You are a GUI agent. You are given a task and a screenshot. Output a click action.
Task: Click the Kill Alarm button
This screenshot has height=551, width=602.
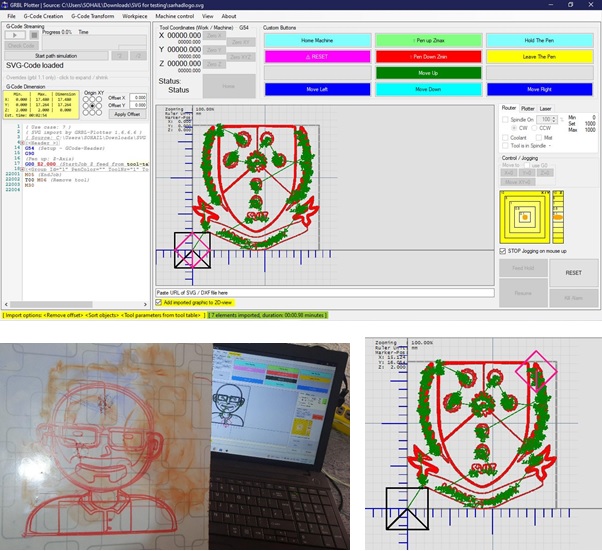(x=574, y=298)
